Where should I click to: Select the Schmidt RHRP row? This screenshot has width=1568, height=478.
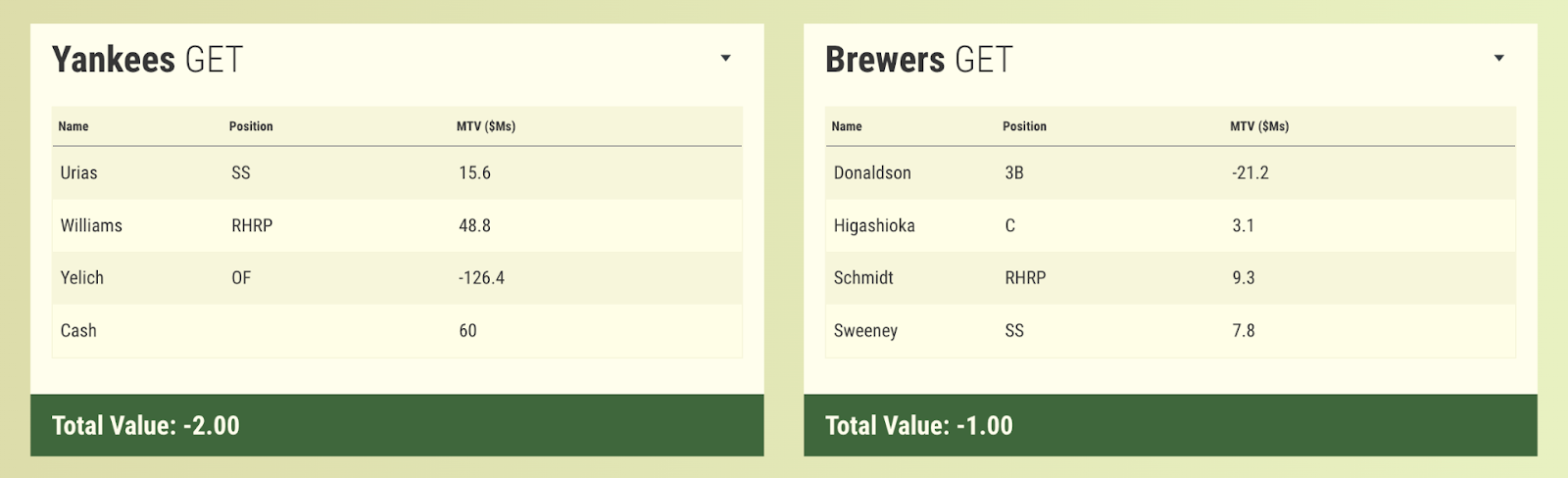point(1170,278)
